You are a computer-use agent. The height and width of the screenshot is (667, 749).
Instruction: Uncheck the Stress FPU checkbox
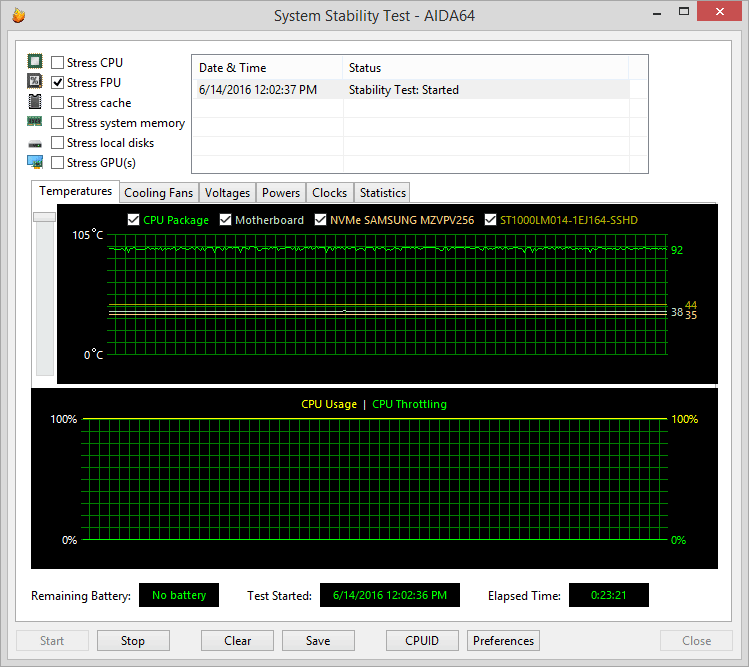(57, 83)
